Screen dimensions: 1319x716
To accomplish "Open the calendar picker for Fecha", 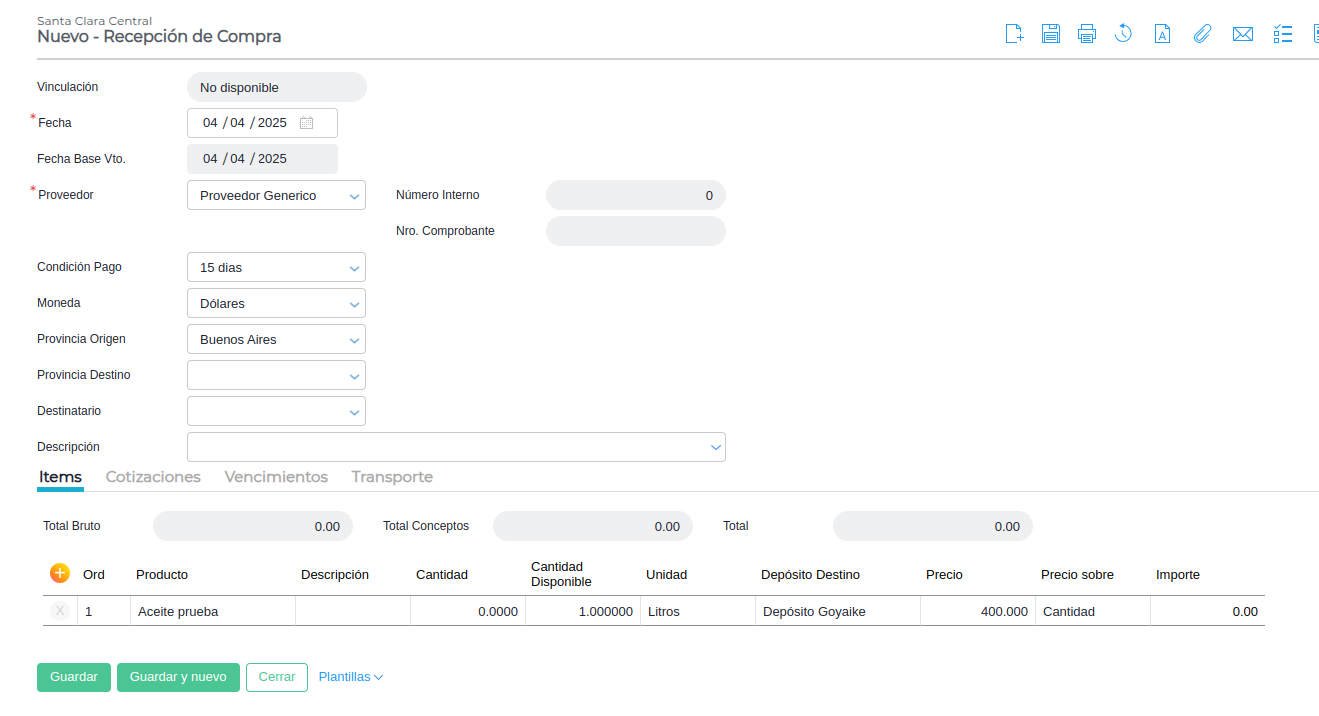I will click(x=307, y=123).
